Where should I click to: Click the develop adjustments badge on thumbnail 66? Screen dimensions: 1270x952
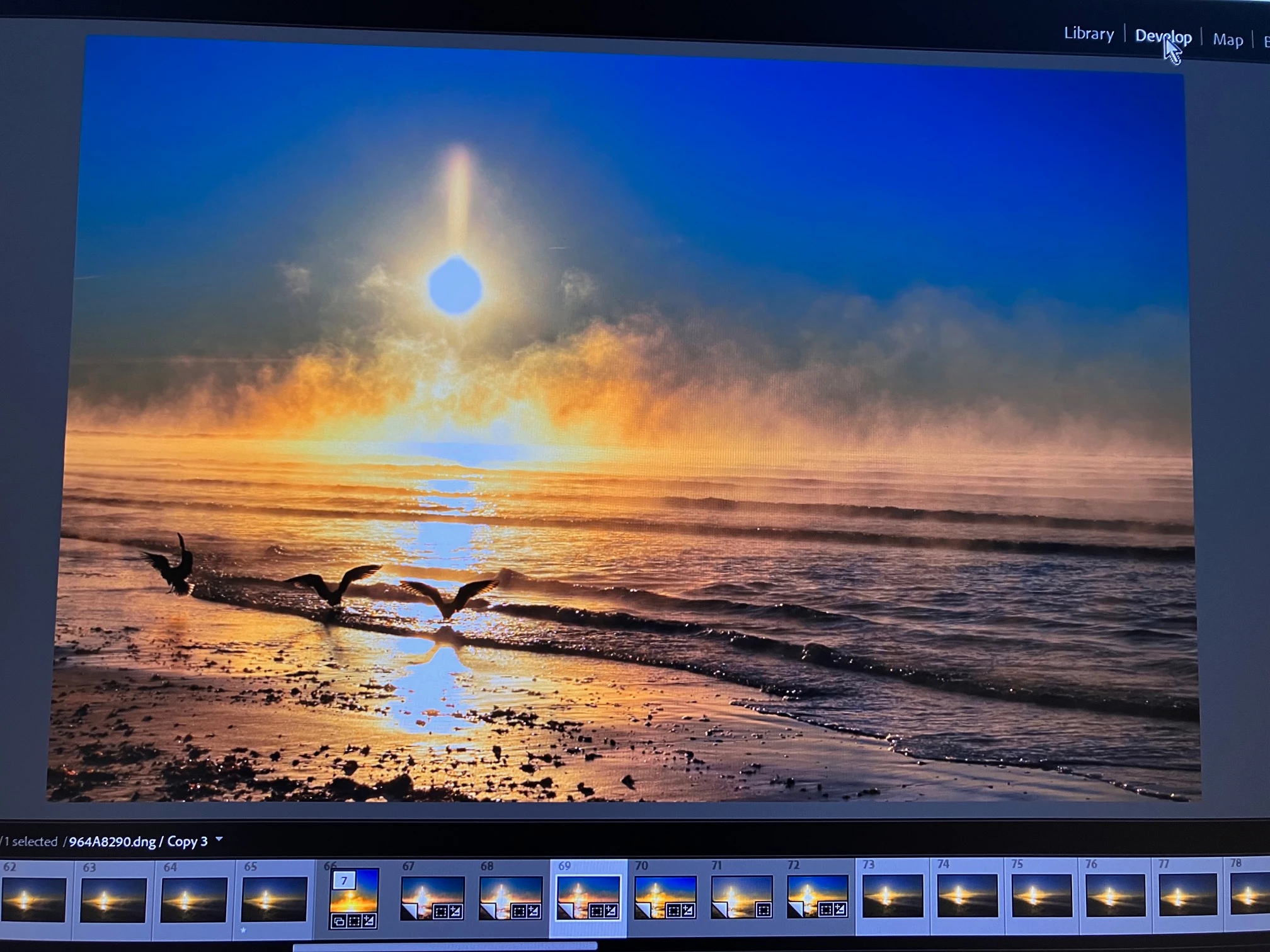coord(369,922)
